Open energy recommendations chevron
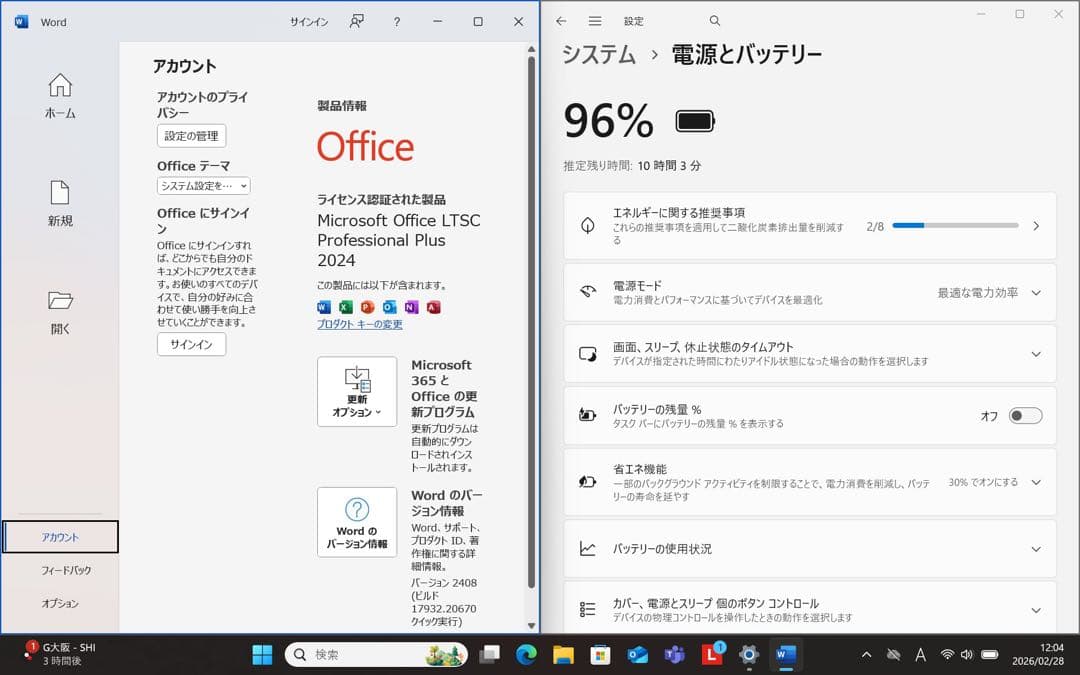 click(1036, 226)
